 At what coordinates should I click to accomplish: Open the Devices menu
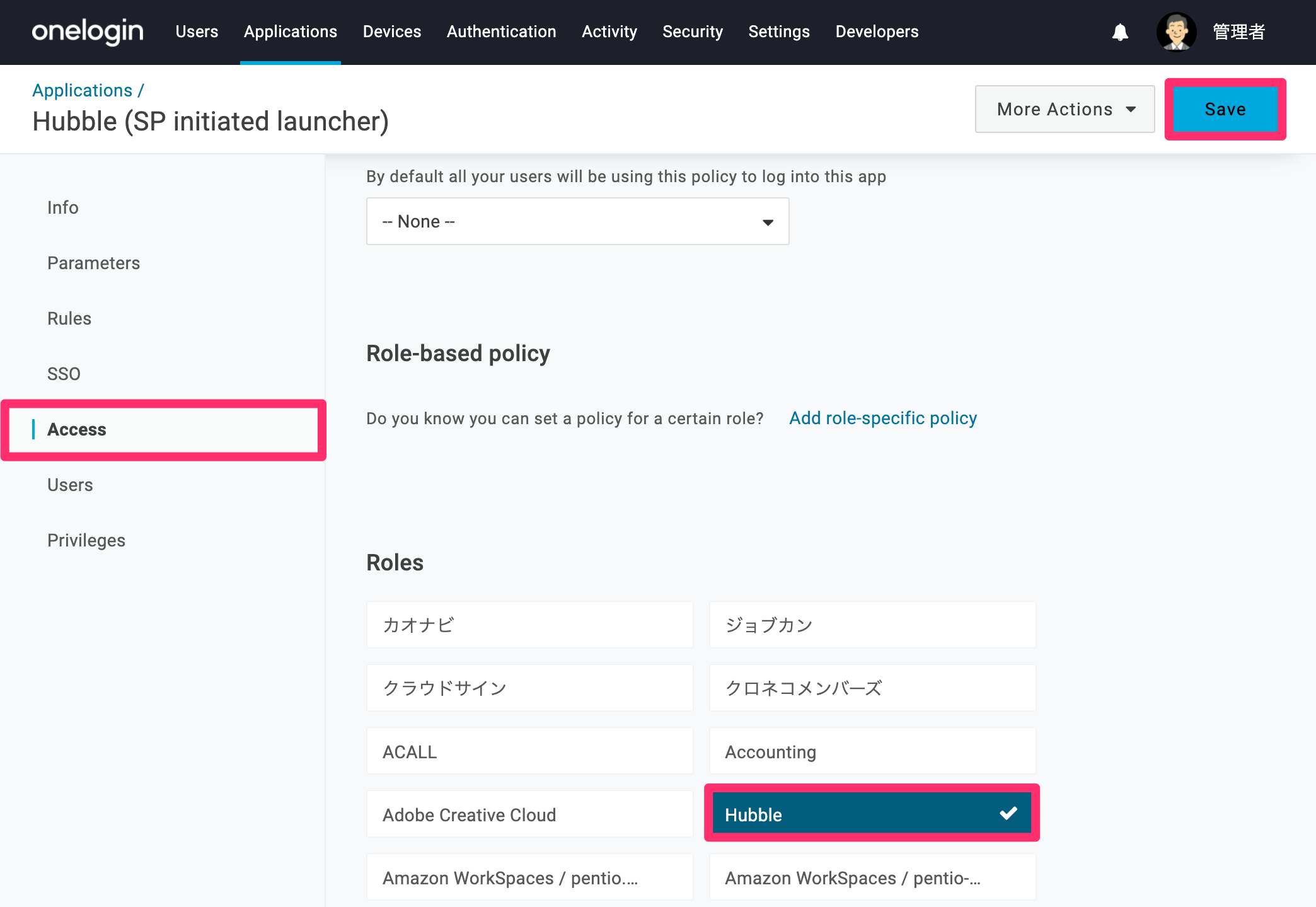tap(392, 32)
